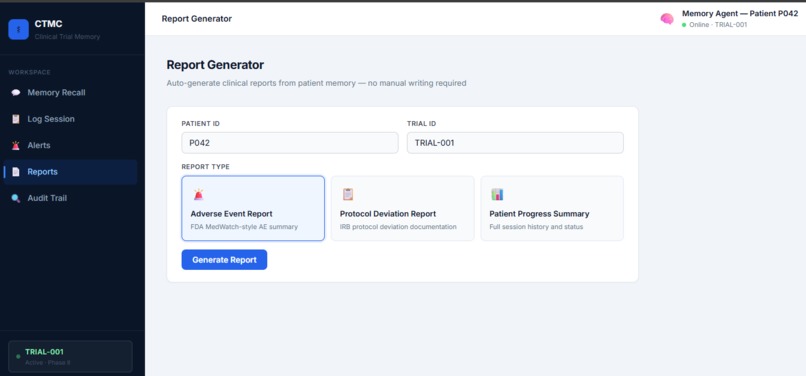Click the pink brain Memory Agent icon
Screen dimensions: 806x376
[667, 19]
